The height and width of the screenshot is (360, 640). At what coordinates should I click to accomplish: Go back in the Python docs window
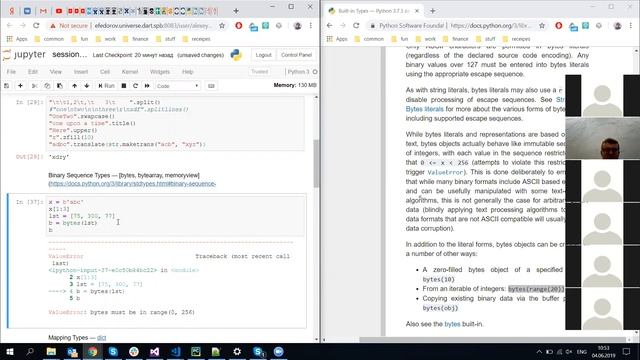(x=329, y=26)
